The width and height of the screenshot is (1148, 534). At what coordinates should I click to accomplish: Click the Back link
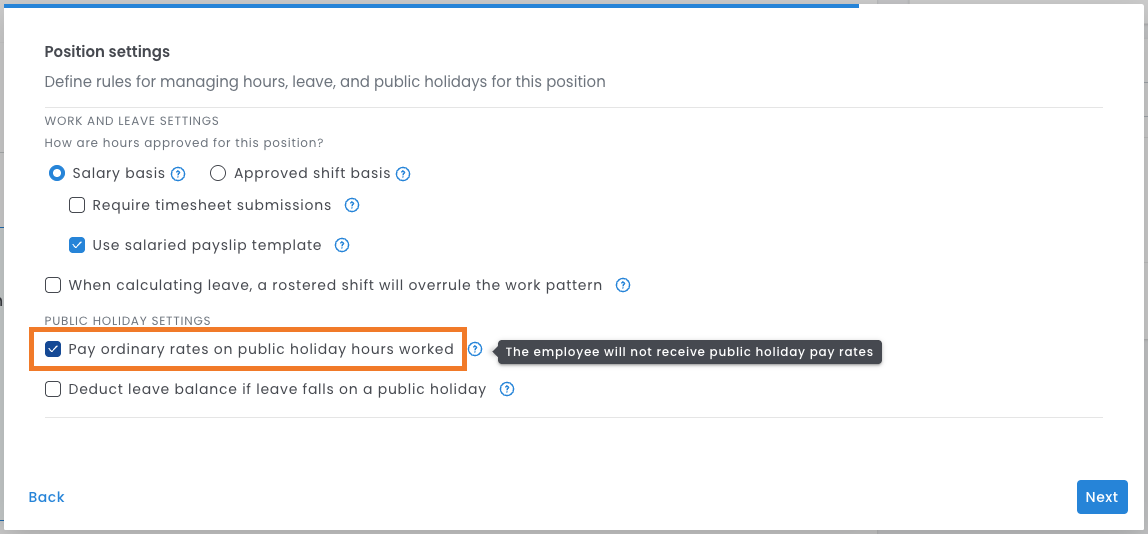pos(46,497)
